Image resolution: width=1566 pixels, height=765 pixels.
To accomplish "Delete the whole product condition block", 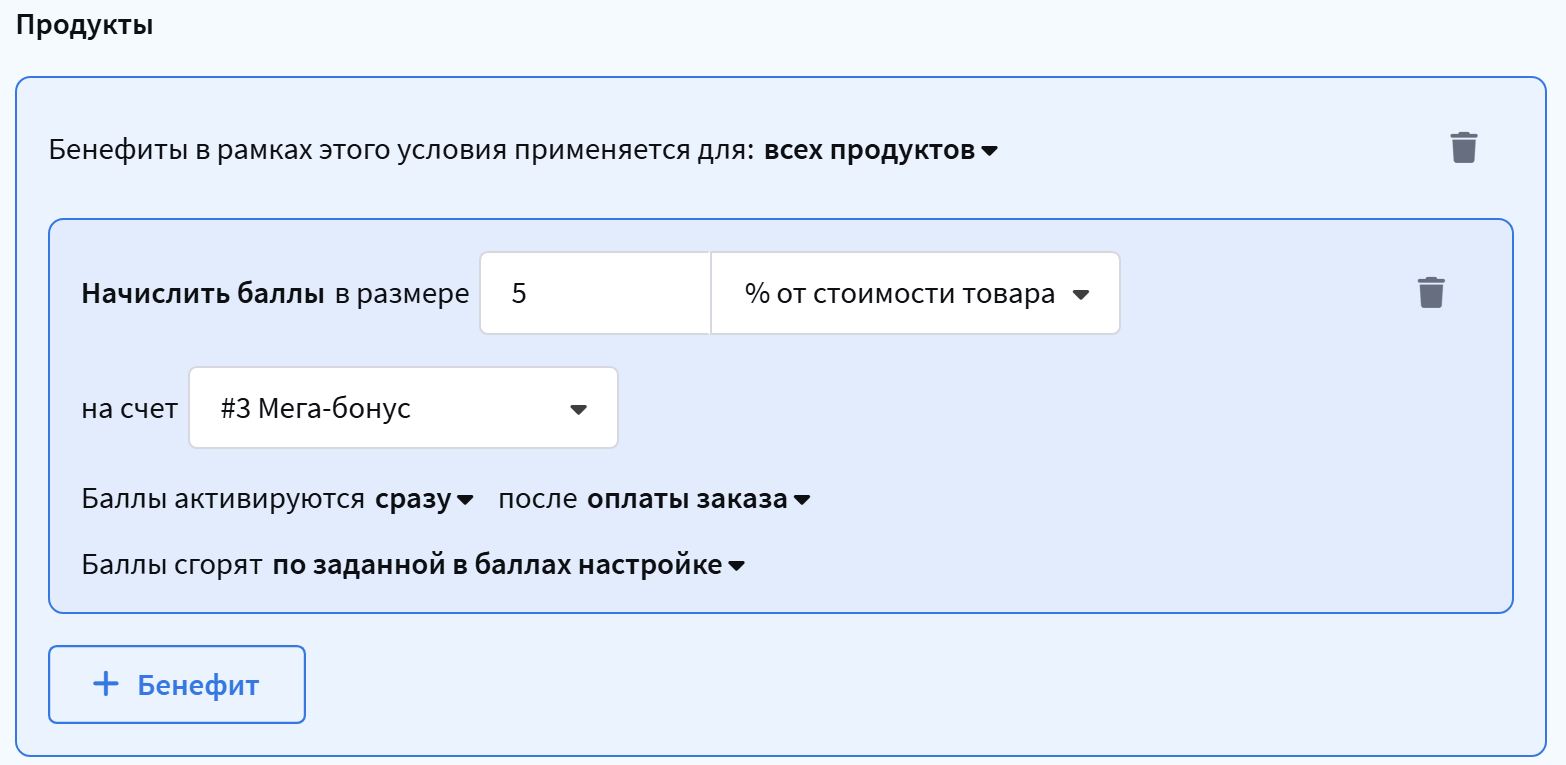I will (1463, 148).
